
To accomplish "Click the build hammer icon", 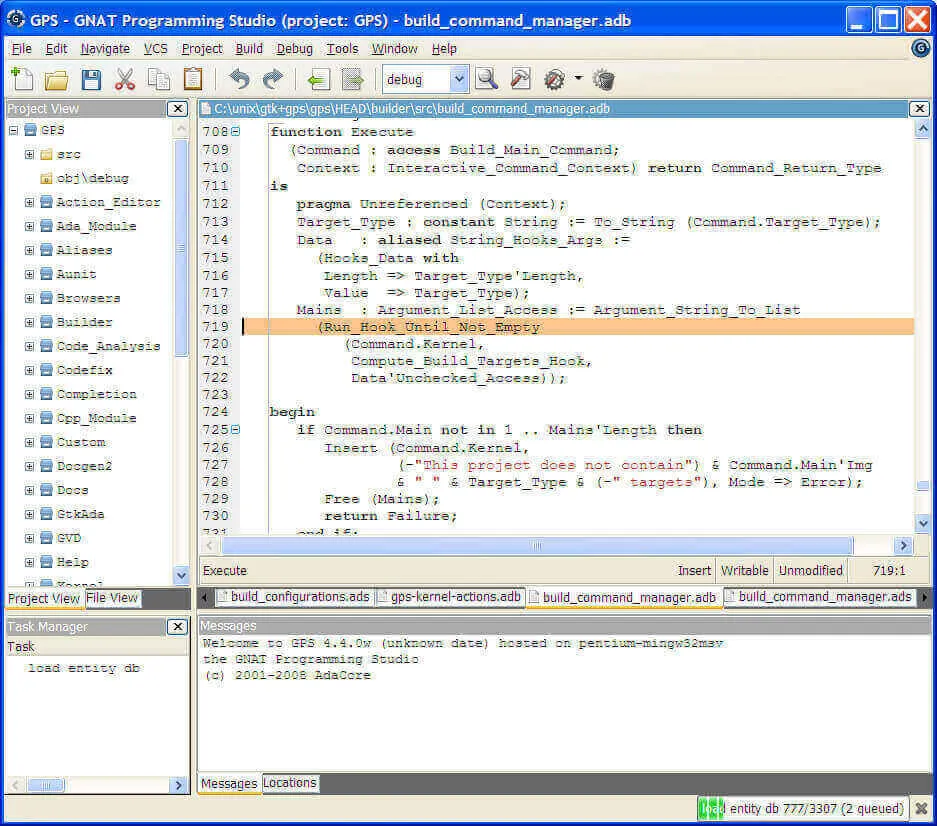I will [520, 79].
